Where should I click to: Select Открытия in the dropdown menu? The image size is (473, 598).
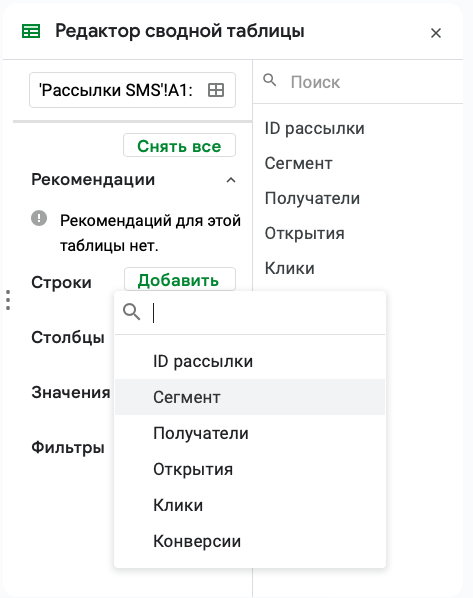click(x=250, y=469)
